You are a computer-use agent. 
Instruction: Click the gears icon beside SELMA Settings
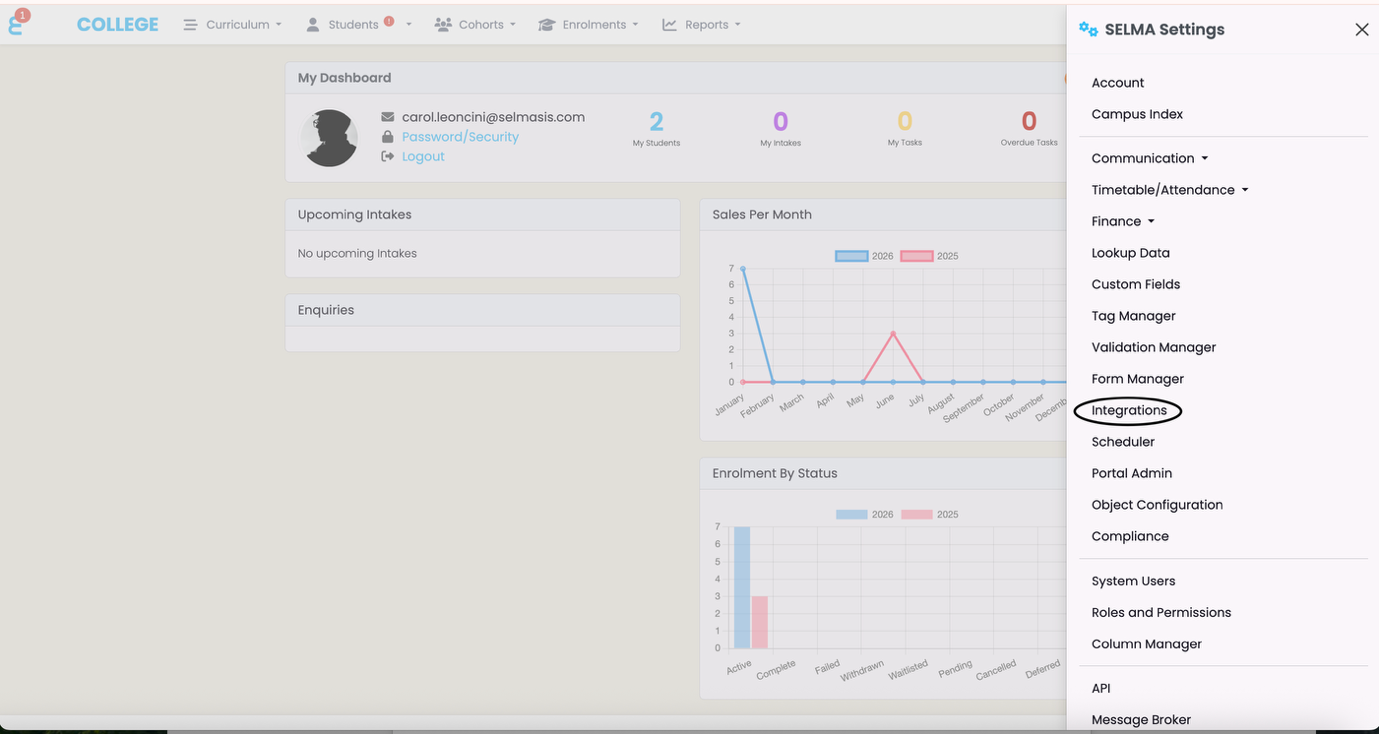(x=1088, y=30)
